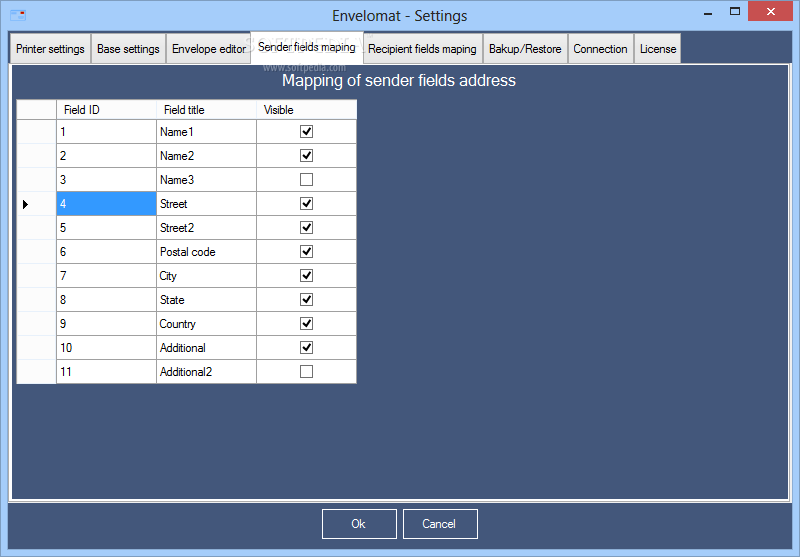Click the Field ID cell '2'
Screen dimensions: 800x557
pyautogui.click(x=106, y=156)
